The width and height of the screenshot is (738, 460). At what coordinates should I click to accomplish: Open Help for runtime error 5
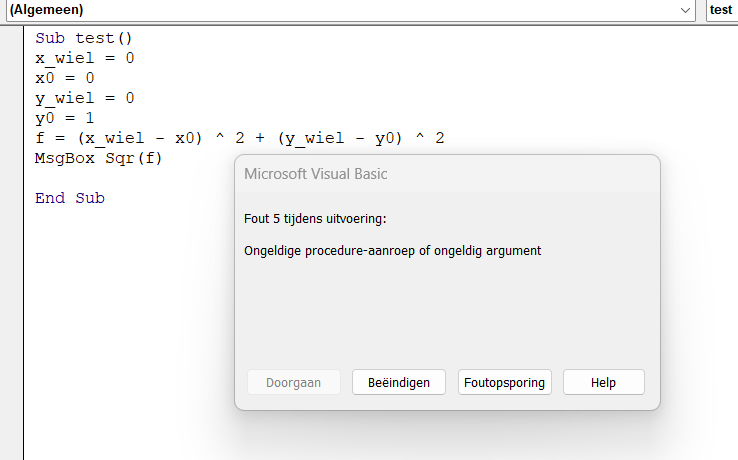(603, 382)
